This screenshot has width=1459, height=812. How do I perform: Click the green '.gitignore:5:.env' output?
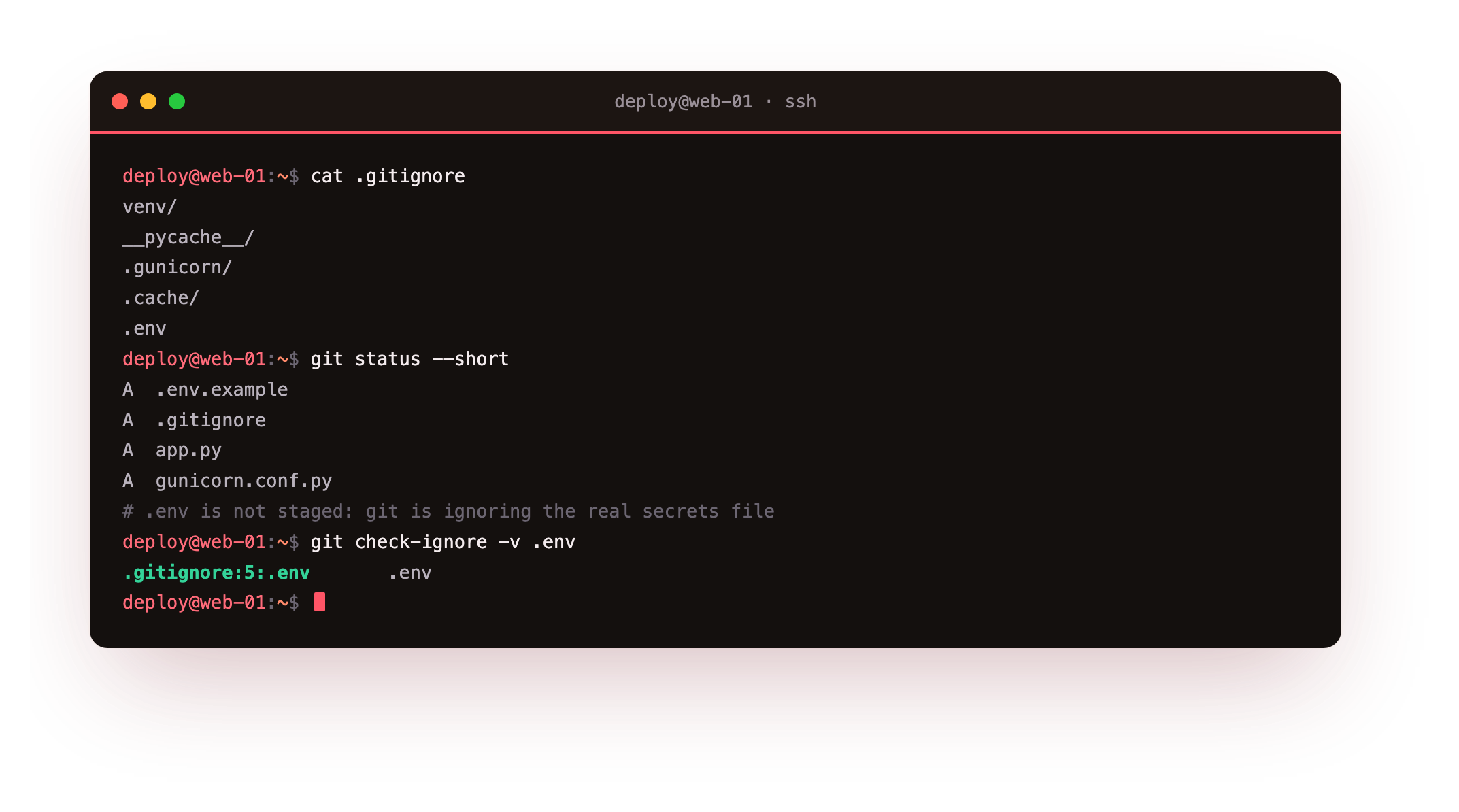point(216,573)
